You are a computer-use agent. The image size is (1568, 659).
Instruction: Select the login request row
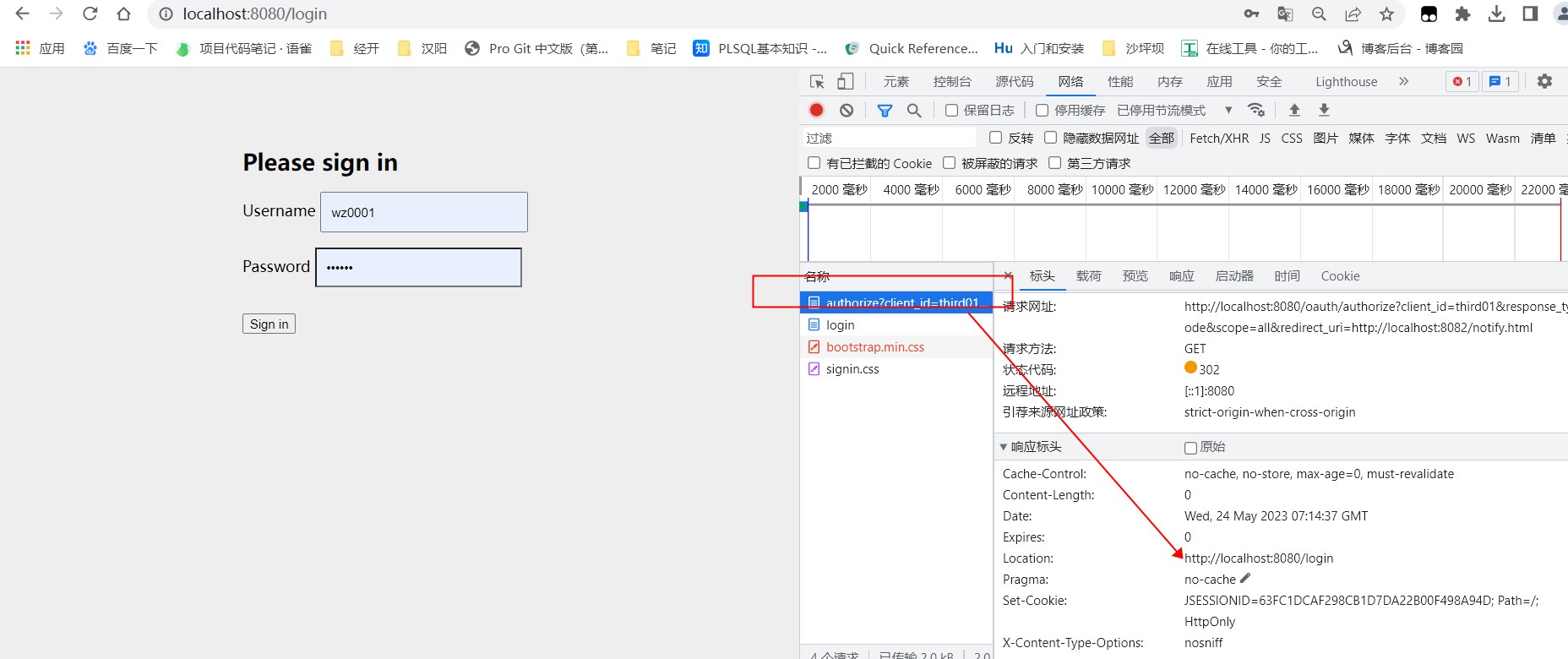tap(896, 324)
